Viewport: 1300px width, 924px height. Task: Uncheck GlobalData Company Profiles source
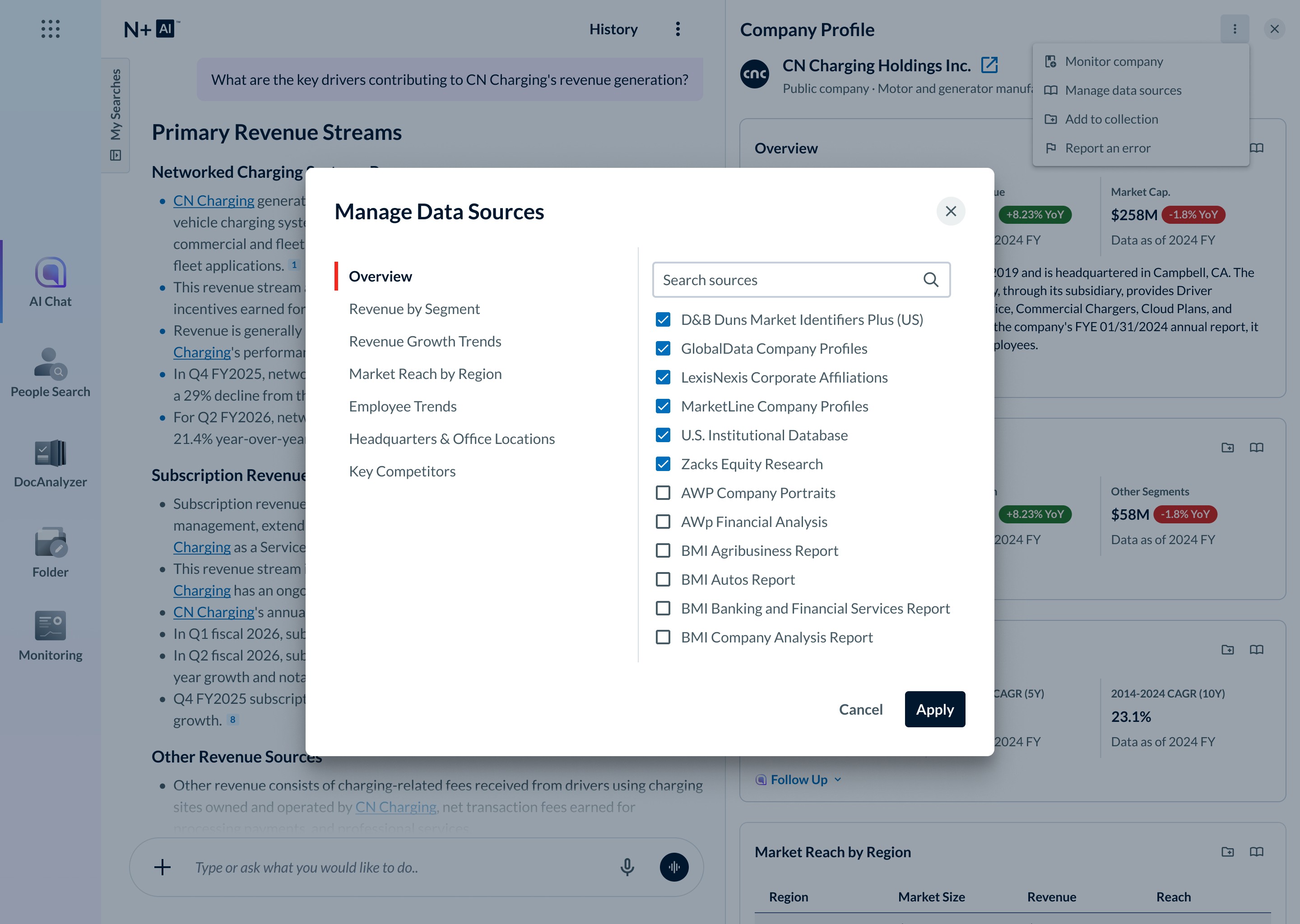click(663, 349)
